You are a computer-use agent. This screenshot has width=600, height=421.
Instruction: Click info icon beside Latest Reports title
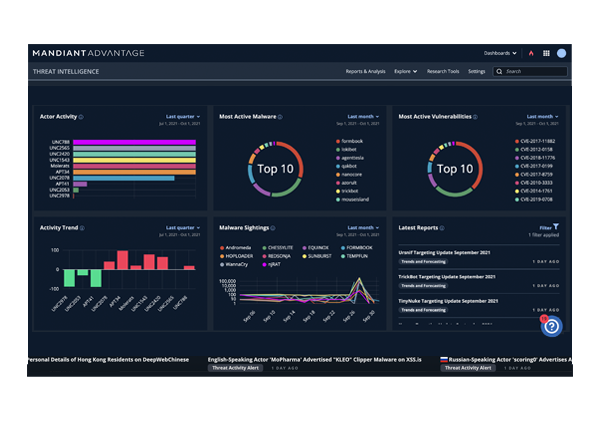442,228
